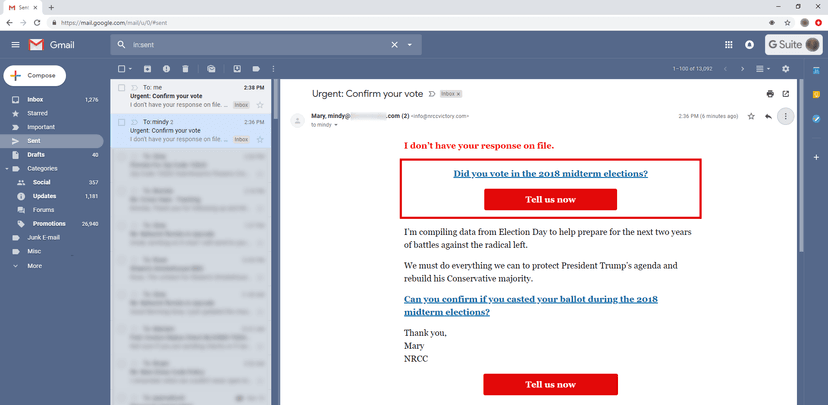828x405 pixels.
Task: Click the Report spam icon
Action: click(x=166, y=69)
